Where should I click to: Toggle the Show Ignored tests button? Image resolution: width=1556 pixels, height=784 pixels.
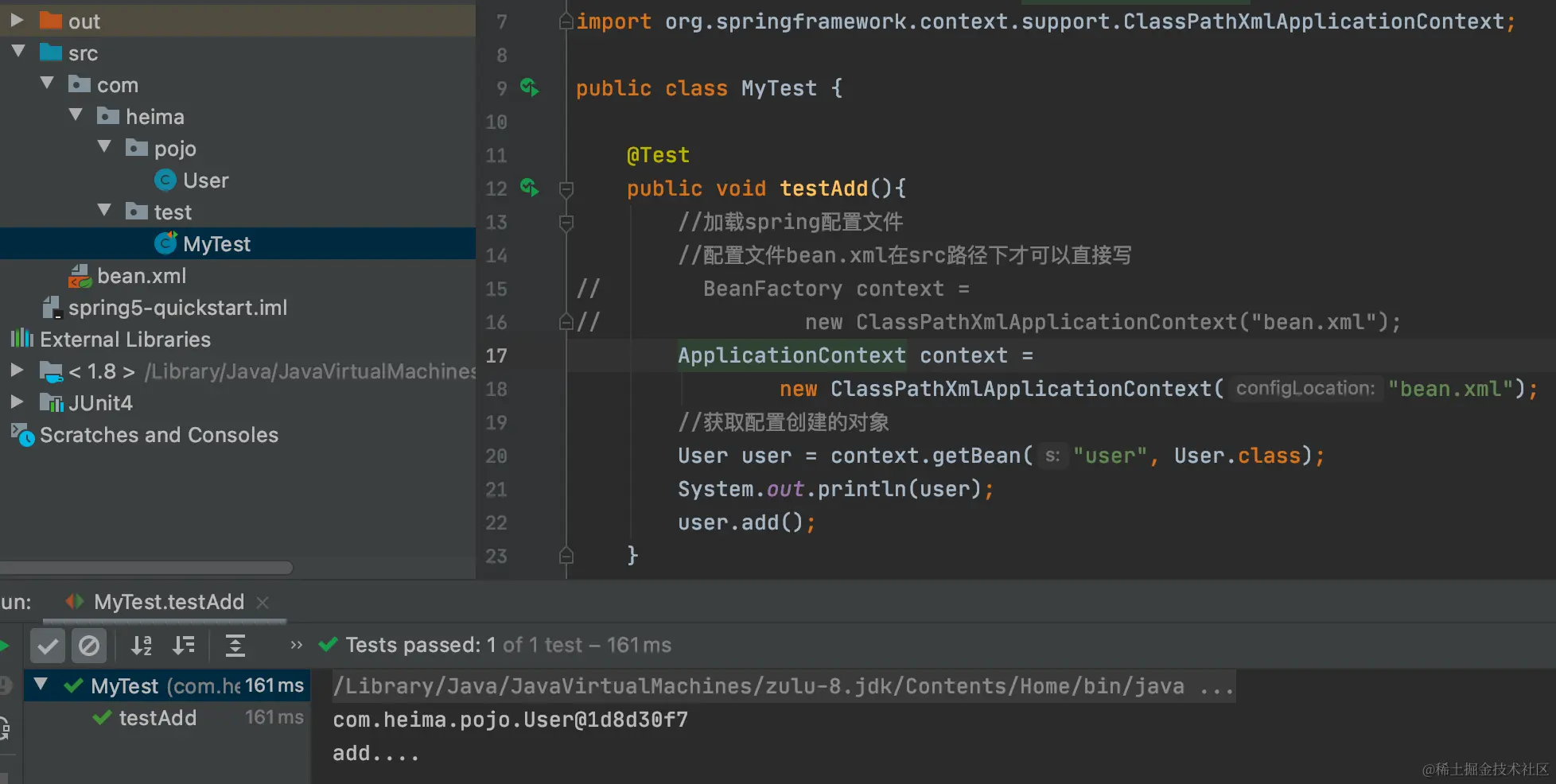tap(89, 646)
